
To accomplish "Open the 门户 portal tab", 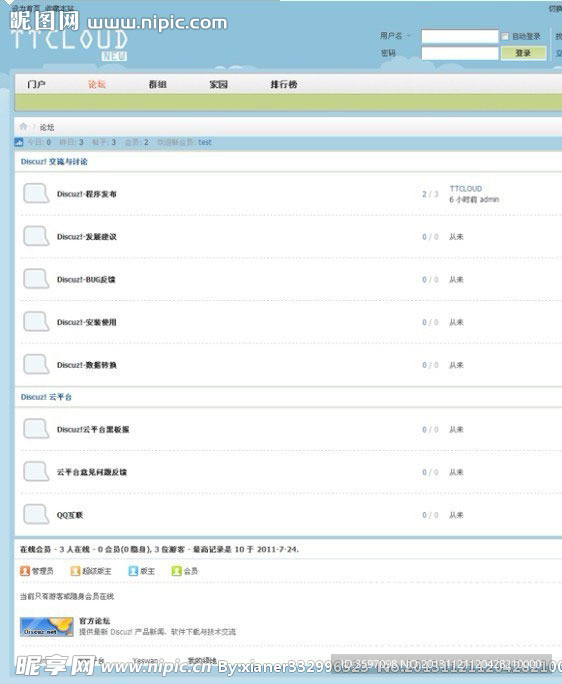I will point(36,84).
